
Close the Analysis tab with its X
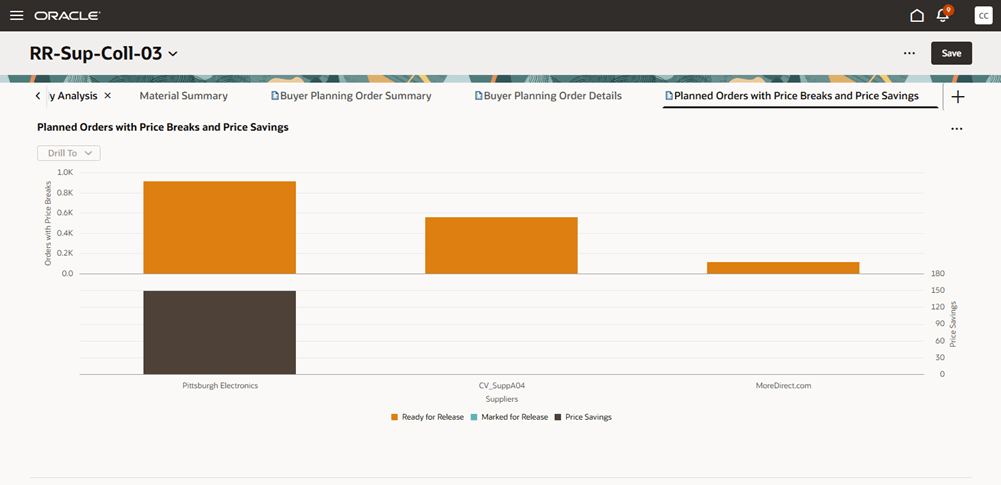coord(107,96)
